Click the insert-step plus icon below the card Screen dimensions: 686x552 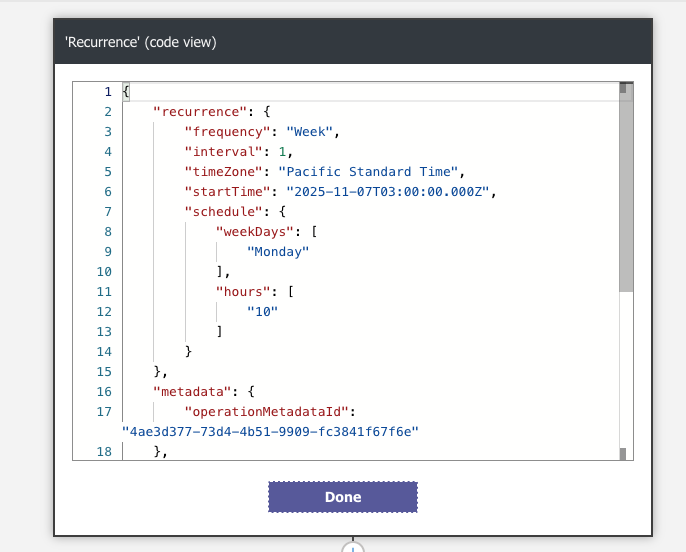[353, 548]
